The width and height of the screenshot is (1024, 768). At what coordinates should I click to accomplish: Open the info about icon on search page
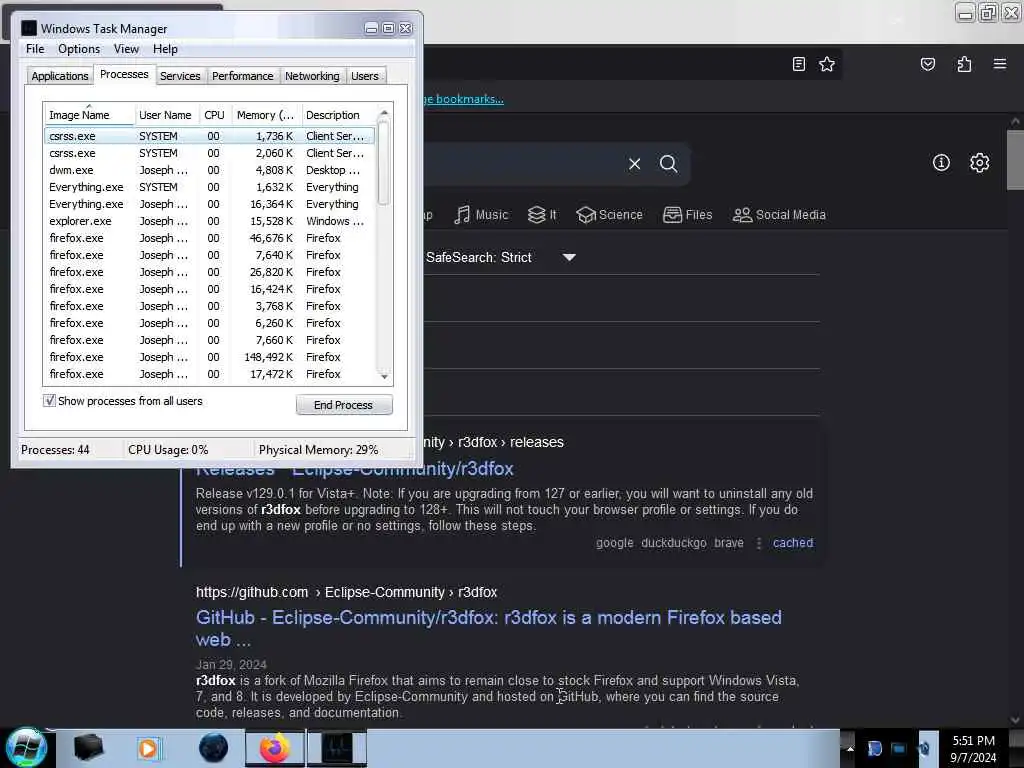pos(941,163)
